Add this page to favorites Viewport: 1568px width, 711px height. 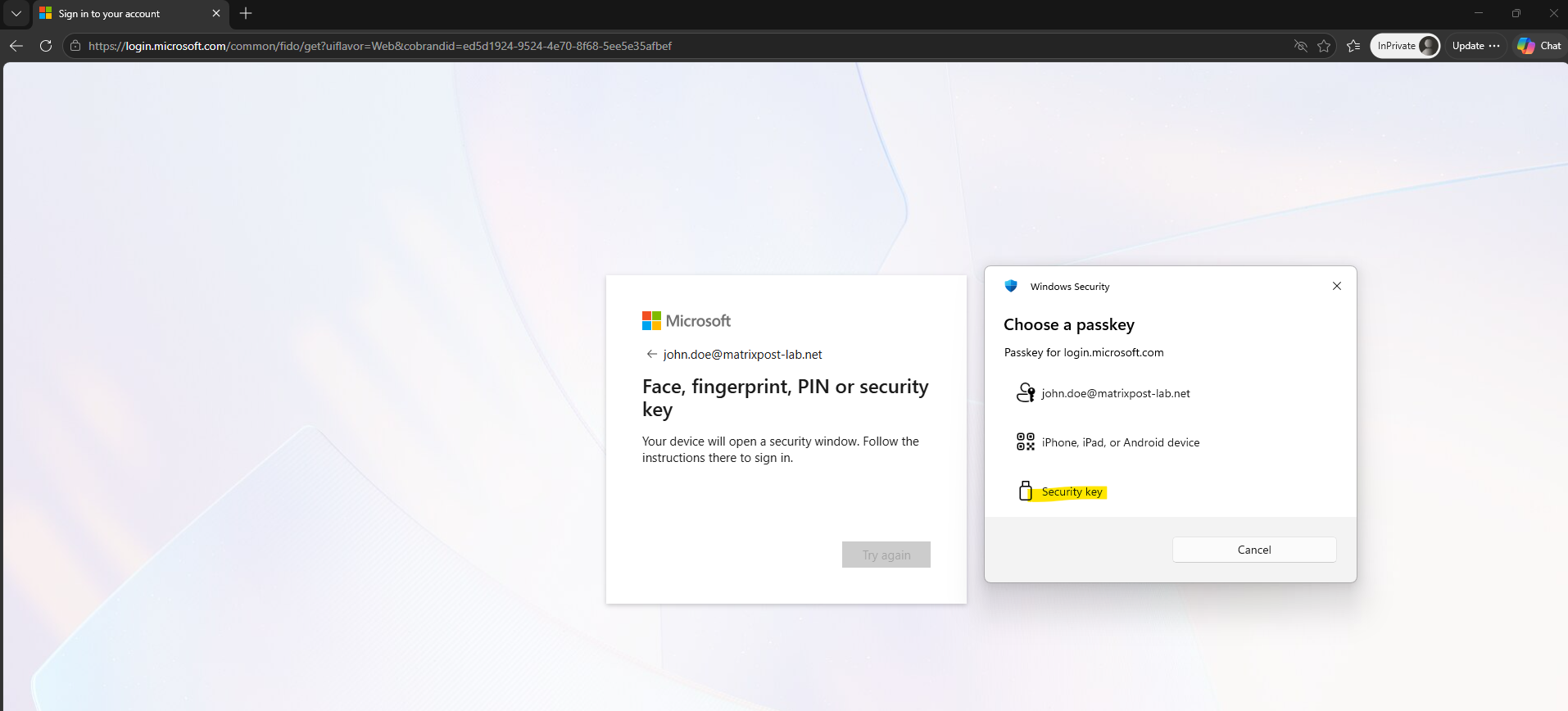point(1324,46)
